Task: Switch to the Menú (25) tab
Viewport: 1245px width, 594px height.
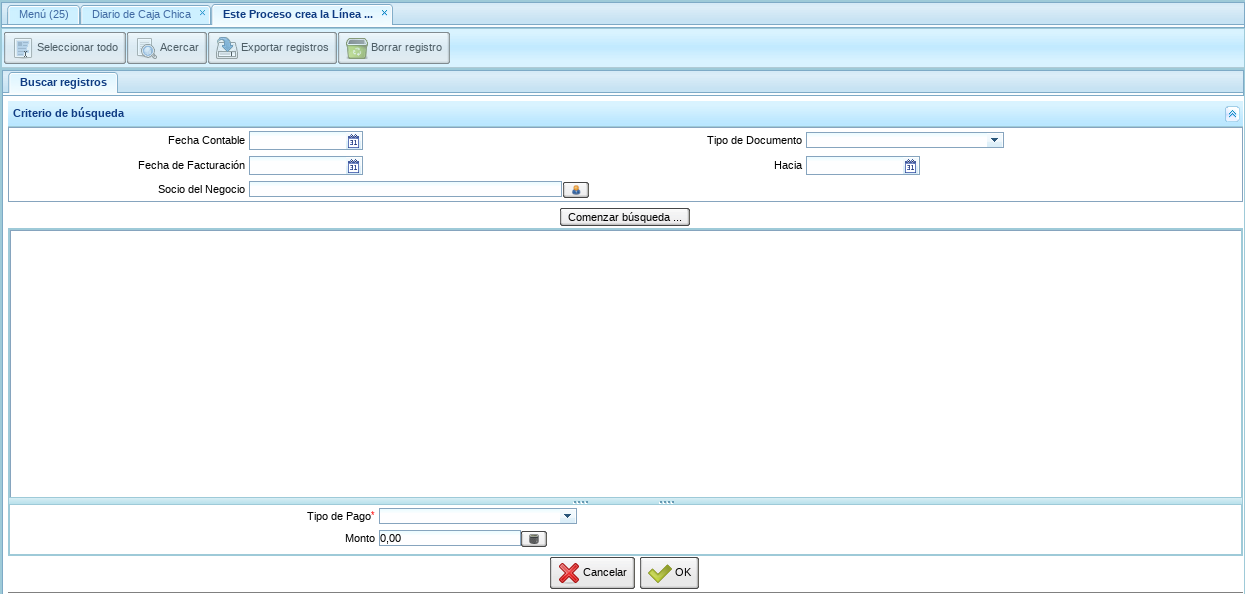Action: 43,14
